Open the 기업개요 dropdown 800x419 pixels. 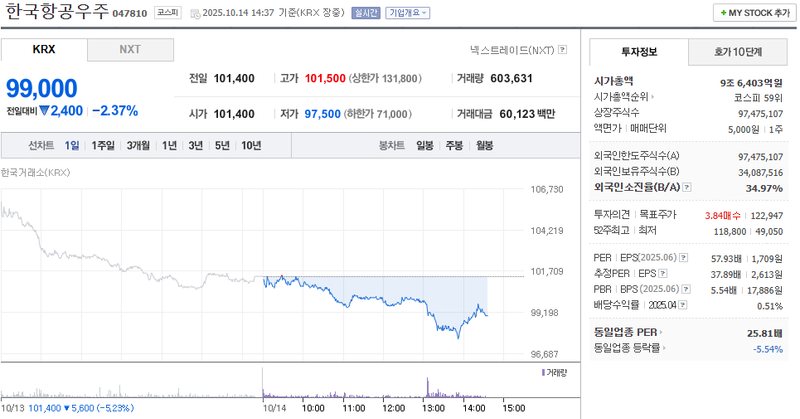pos(407,13)
